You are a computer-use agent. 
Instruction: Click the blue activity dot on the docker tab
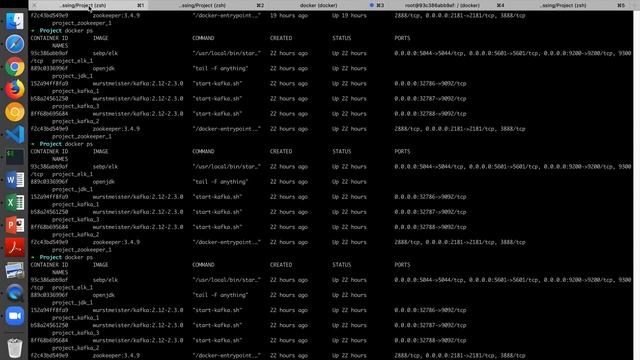[371, 5]
